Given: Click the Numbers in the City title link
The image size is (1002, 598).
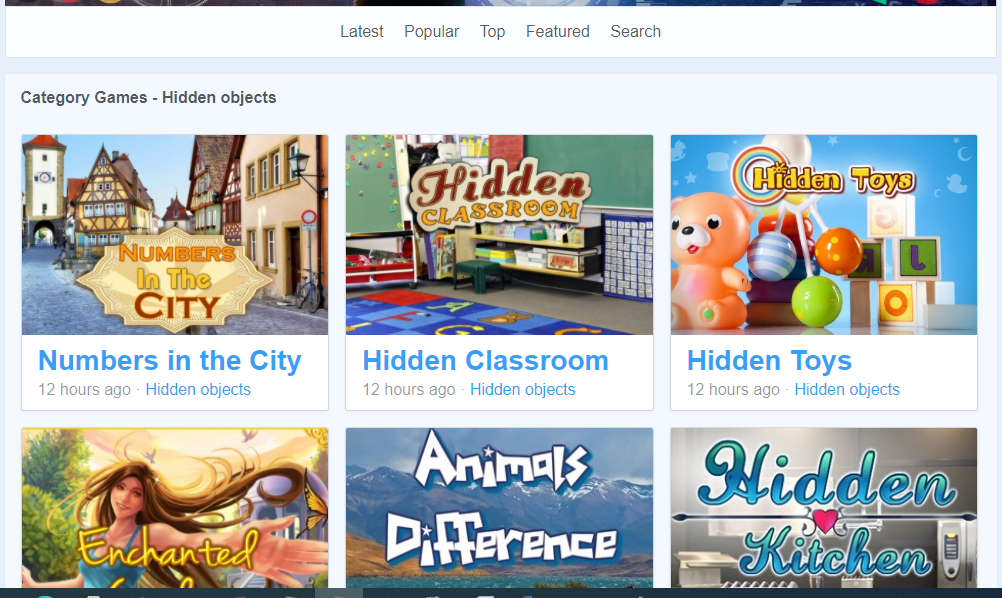Looking at the screenshot, I should point(170,361).
